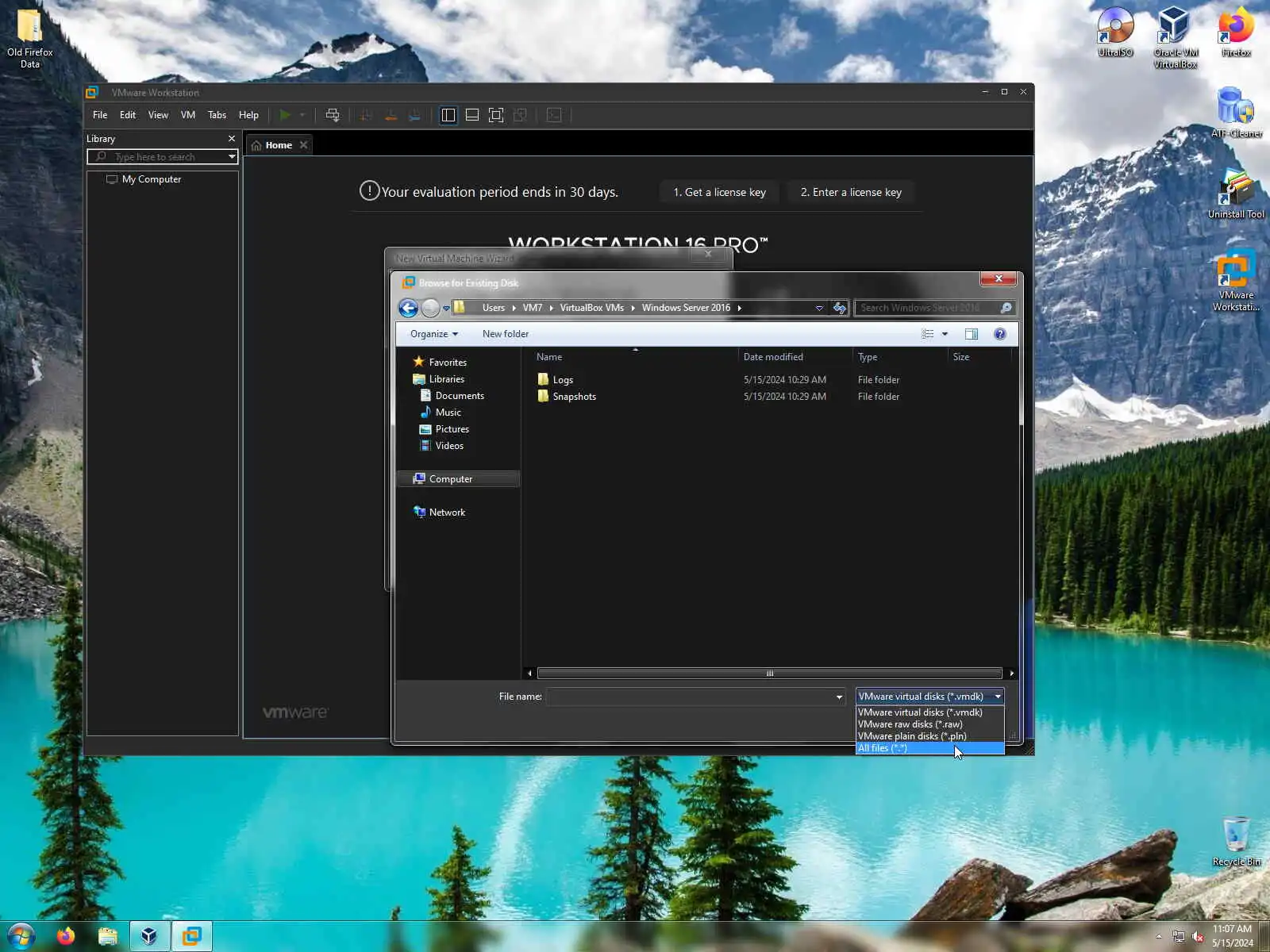The image size is (1270, 952).
Task: Open the View menu
Action: click(x=158, y=115)
